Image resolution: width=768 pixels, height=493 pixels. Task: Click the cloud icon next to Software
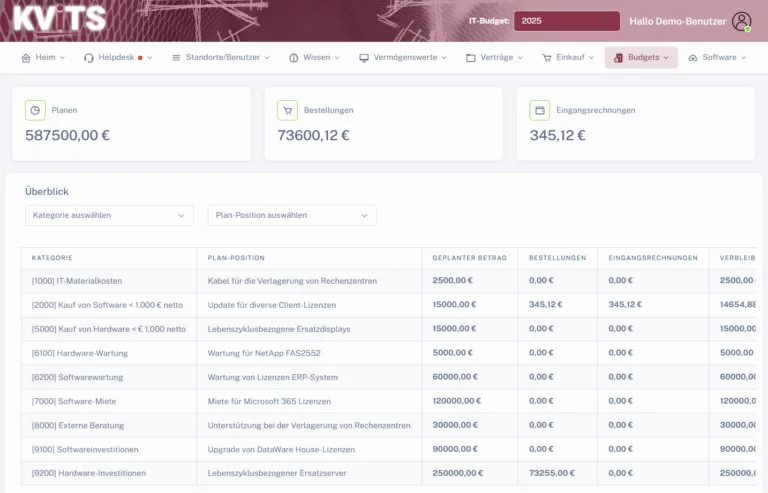point(692,58)
